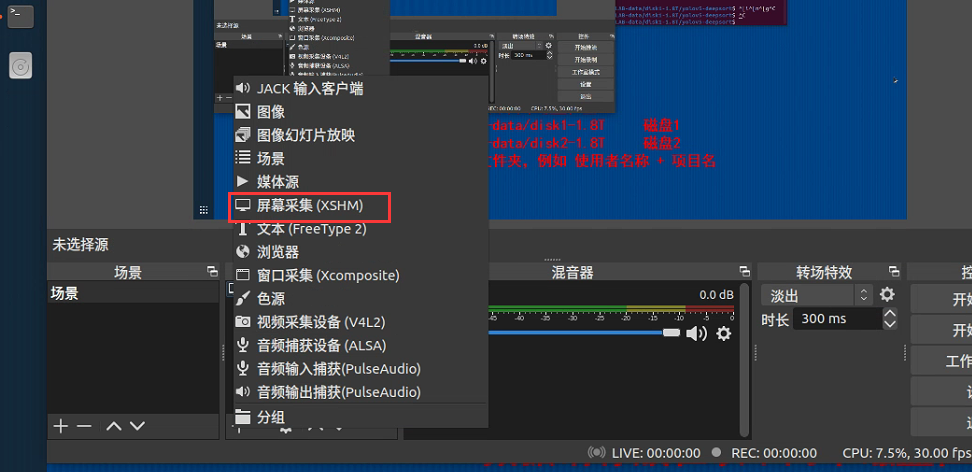Image resolution: width=972 pixels, height=472 pixels.
Task: Decrease 时长 with the down arrow
Action: click(x=890, y=324)
